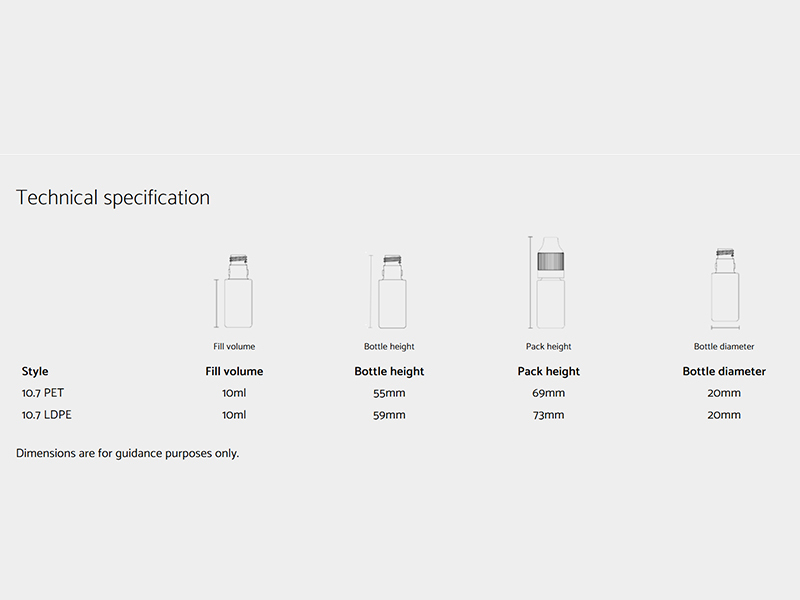Select the bottle diameter diagram illustration

click(x=724, y=288)
